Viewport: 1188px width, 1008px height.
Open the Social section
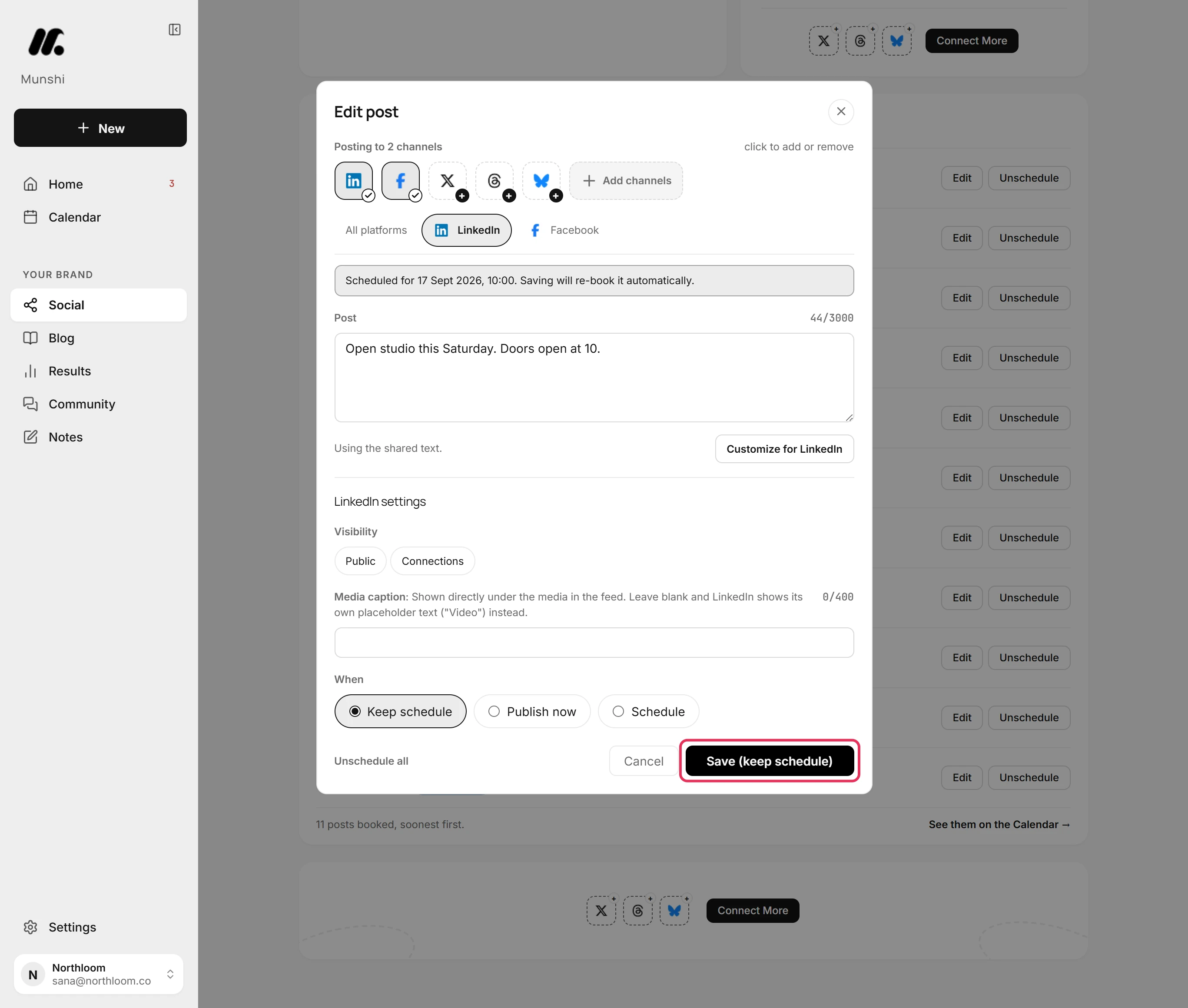(x=98, y=305)
